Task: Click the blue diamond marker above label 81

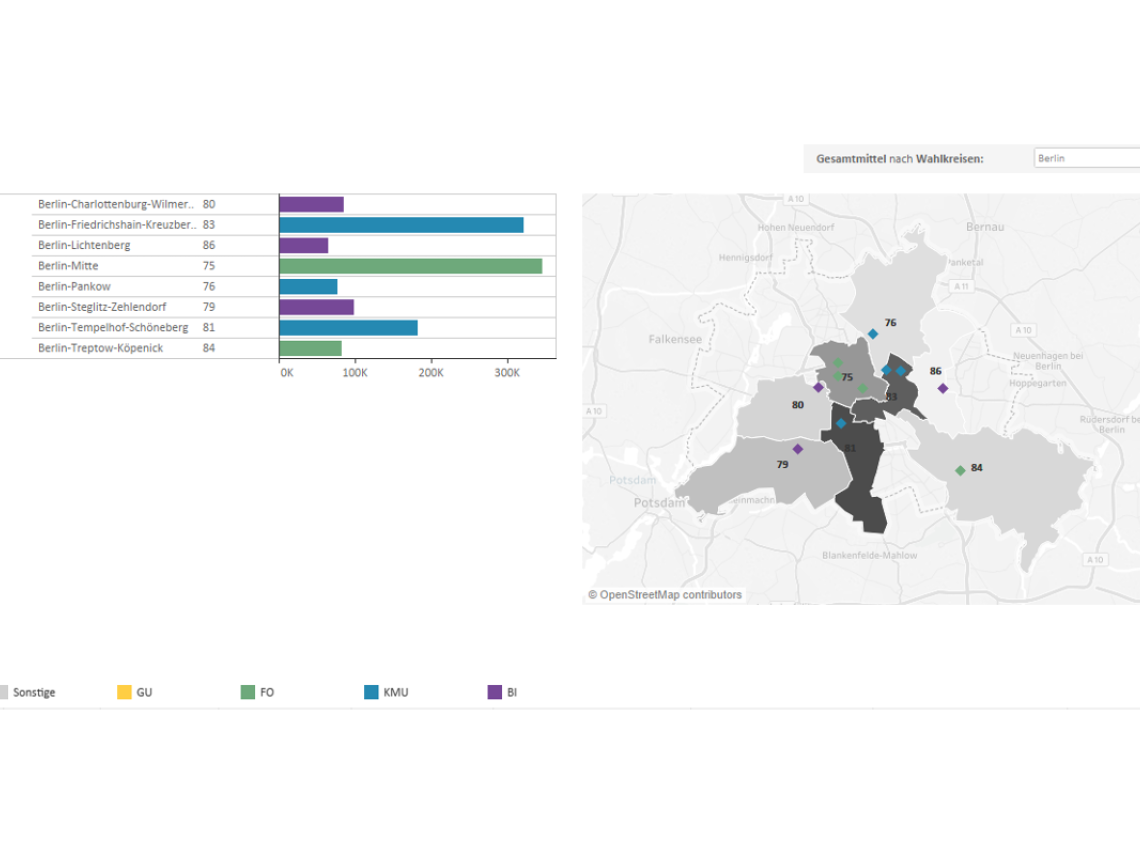Action: pos(841,423)
